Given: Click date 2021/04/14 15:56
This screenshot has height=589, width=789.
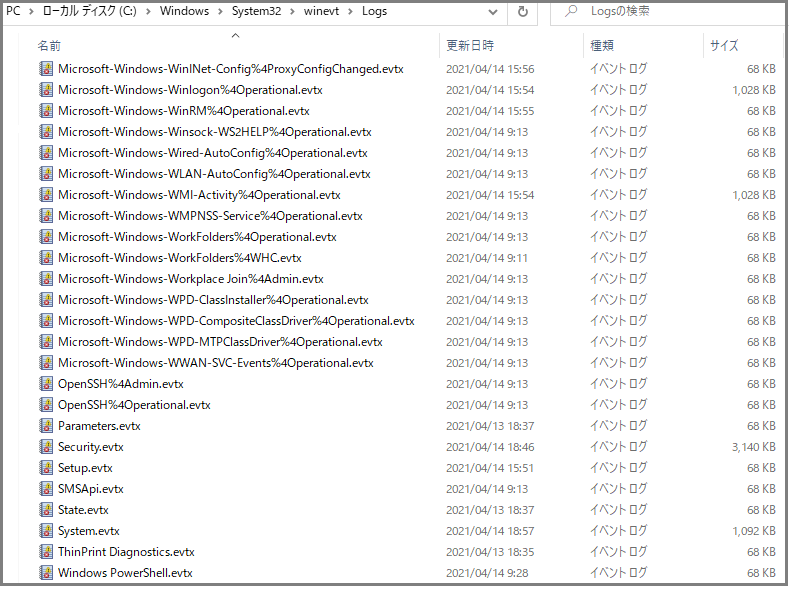Looking at the screenshot, I should click(490, 69).
